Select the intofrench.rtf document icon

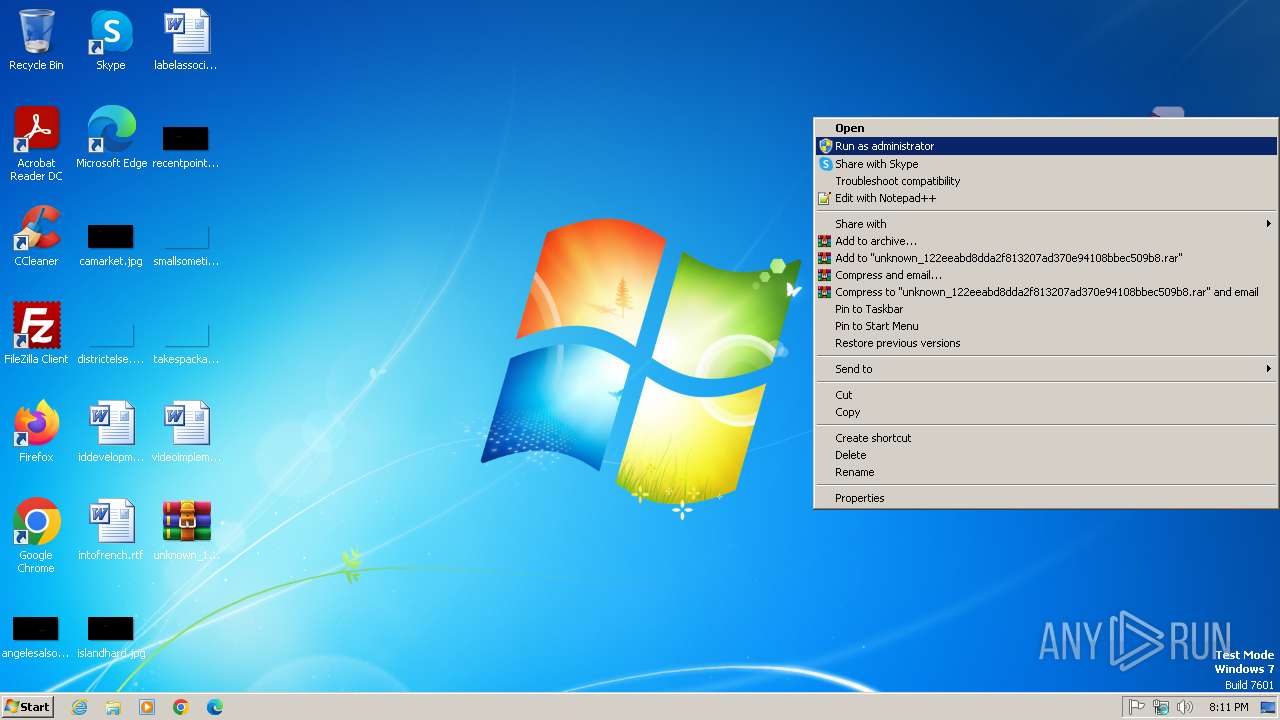(111, 530)
